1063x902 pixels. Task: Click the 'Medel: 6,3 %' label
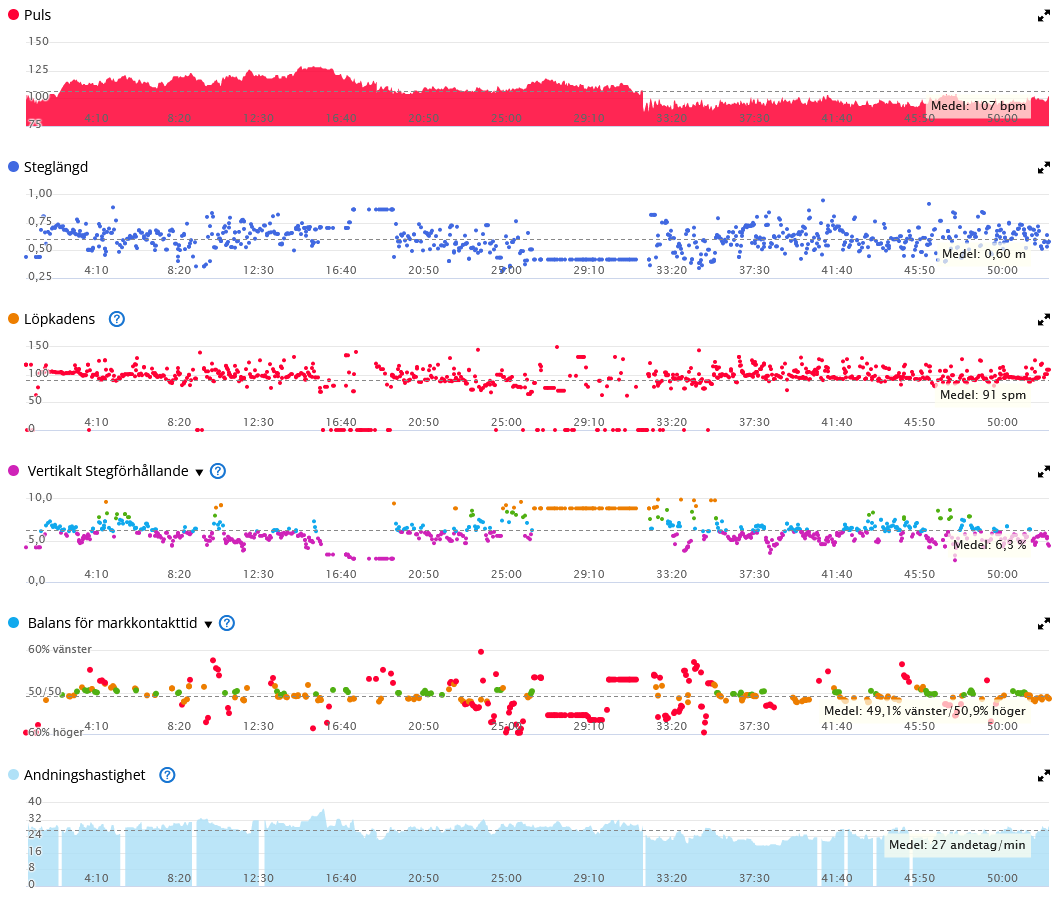[x=990, y=544]
